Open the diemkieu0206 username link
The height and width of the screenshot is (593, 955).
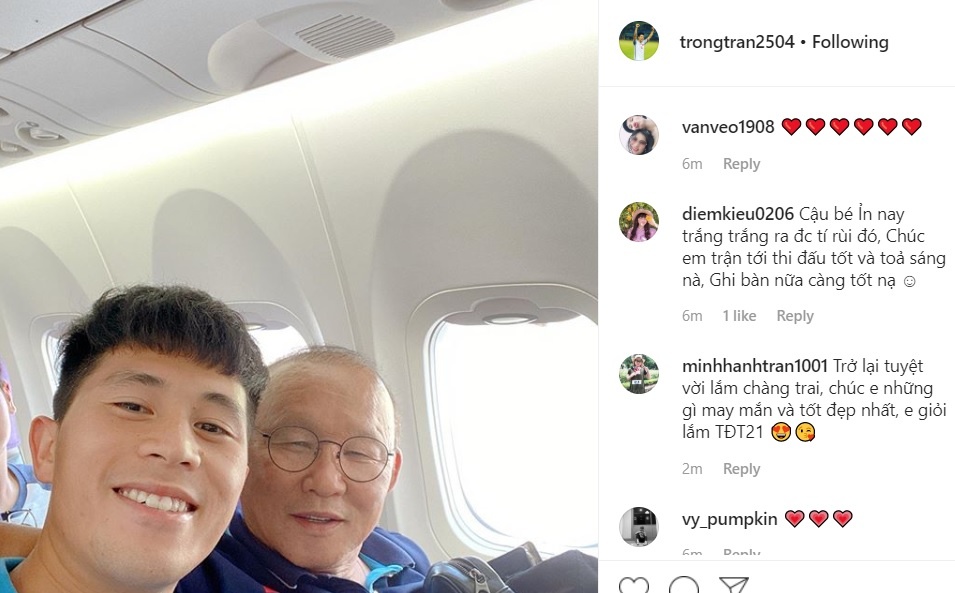pyautogui.click(x=738, y=214)
